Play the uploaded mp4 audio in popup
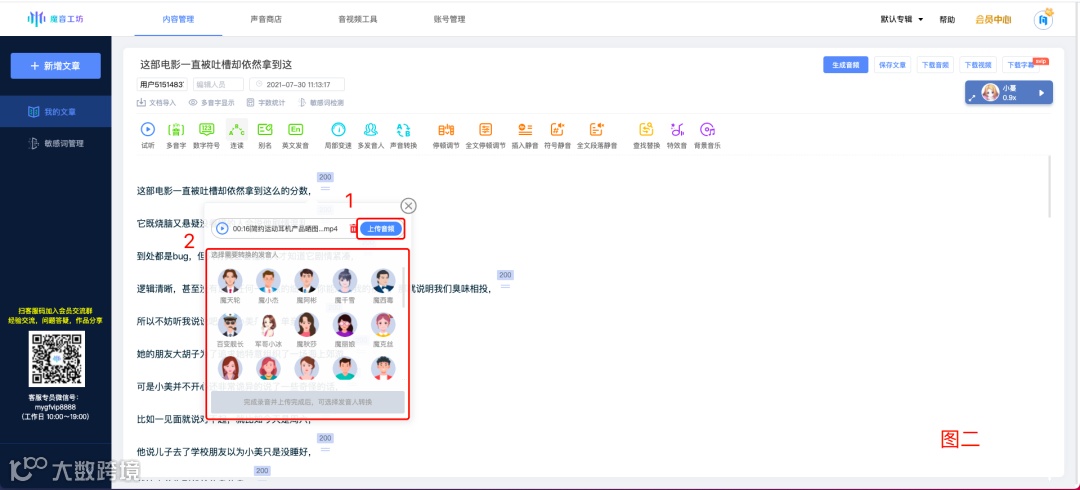The image size is (1080, 490). [x=222, y=228]
